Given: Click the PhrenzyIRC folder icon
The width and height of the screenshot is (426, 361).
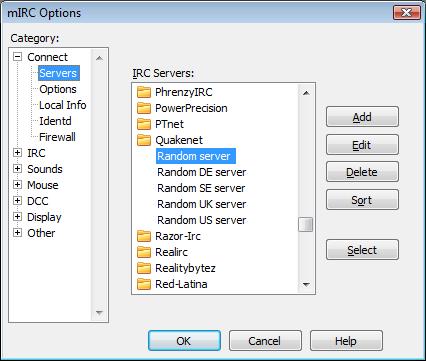Looking at the screenshot, I should tap(144, 92).
